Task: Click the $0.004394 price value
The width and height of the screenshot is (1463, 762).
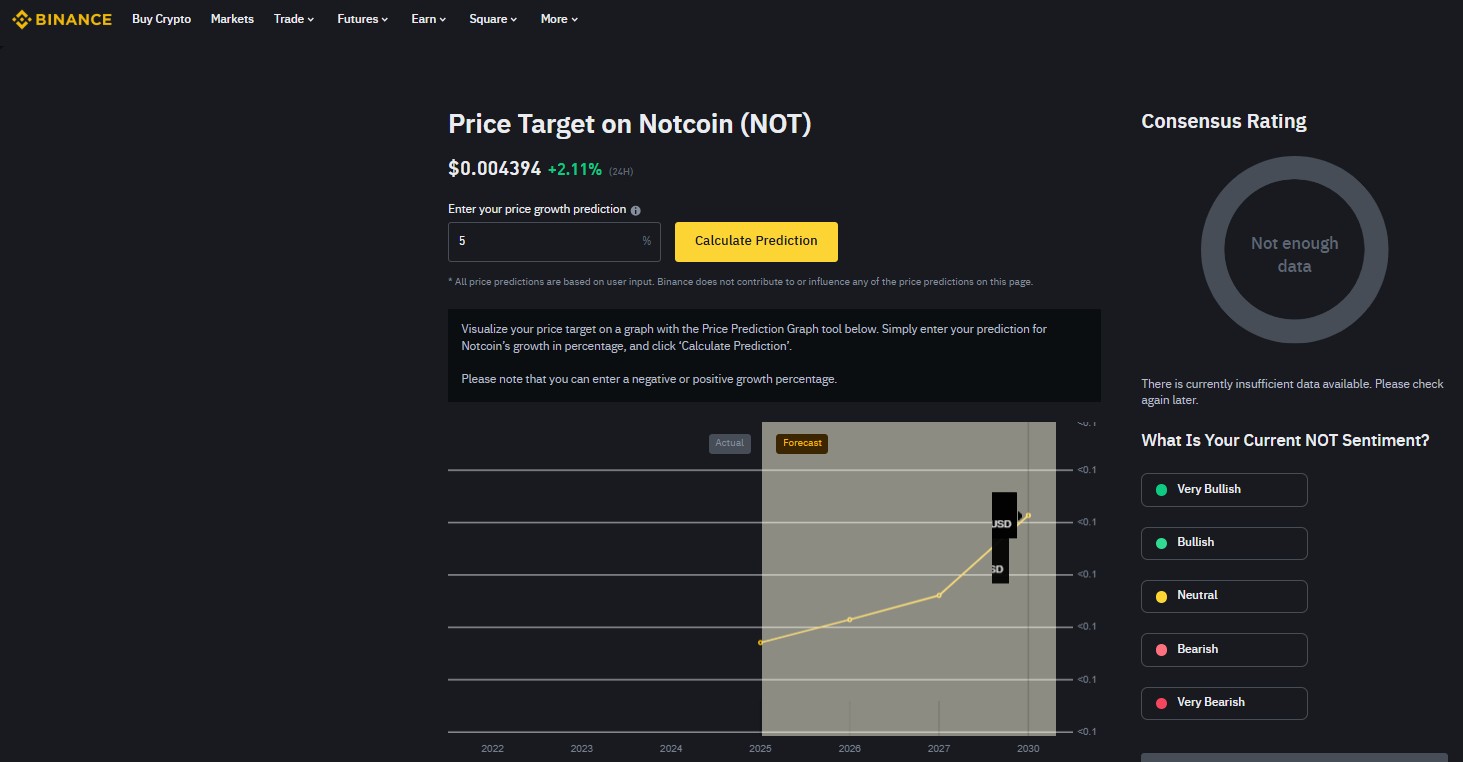Action: click(x=495, y=169)
